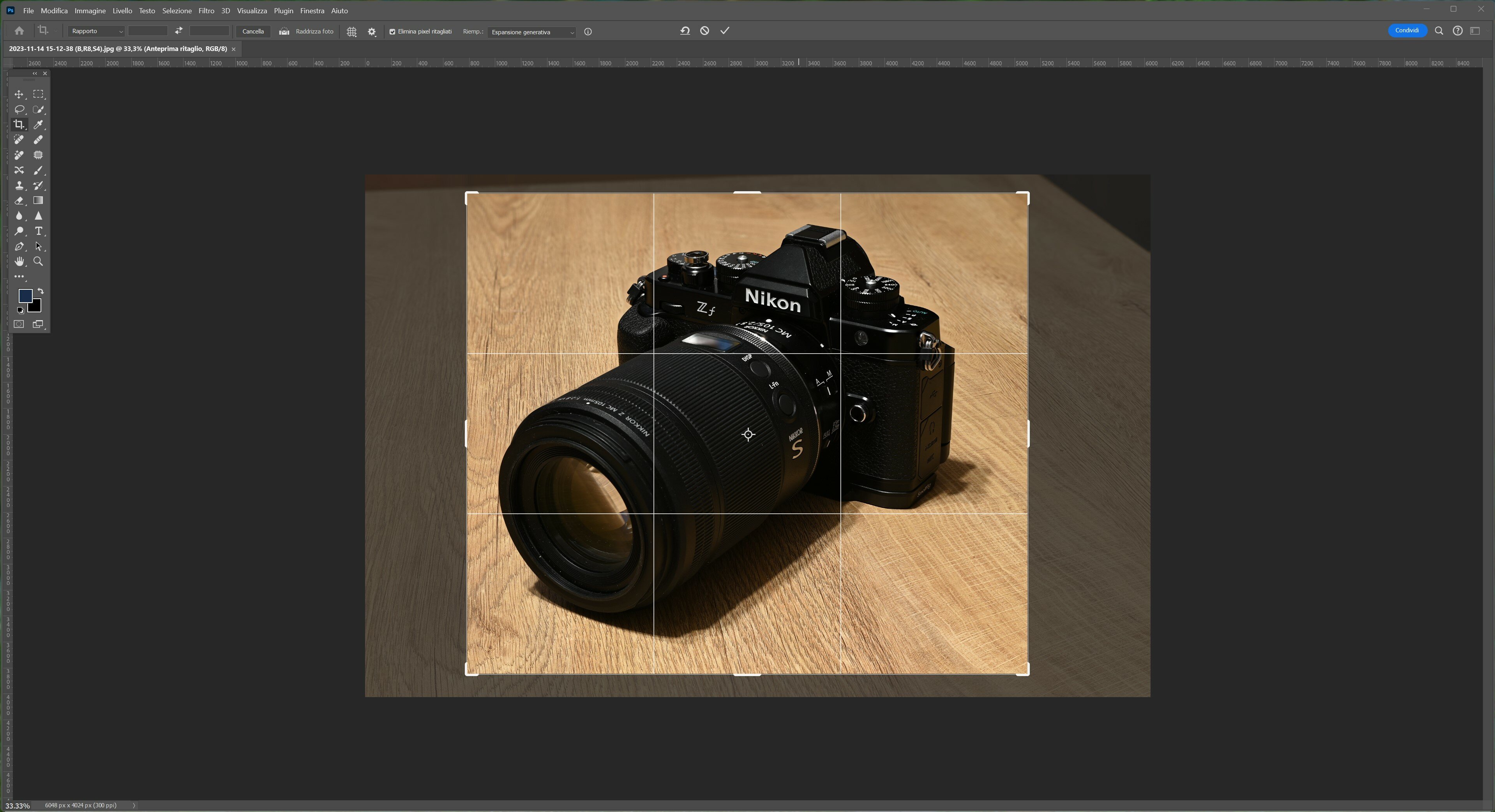Open the background color picker
Image resolution: width=1495 pixels, height=812 pixels.
37,307
